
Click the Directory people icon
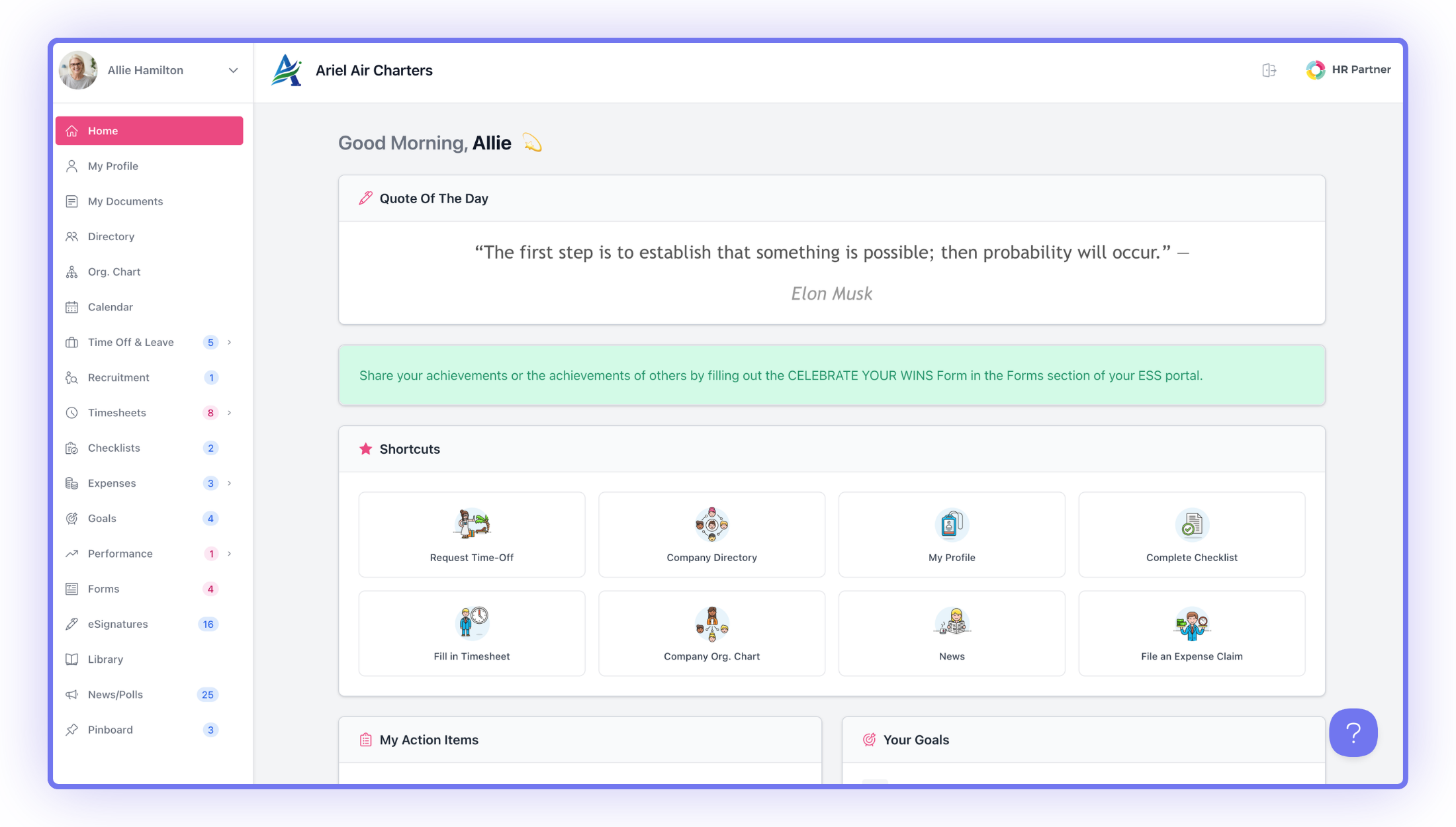pos(71,236)
